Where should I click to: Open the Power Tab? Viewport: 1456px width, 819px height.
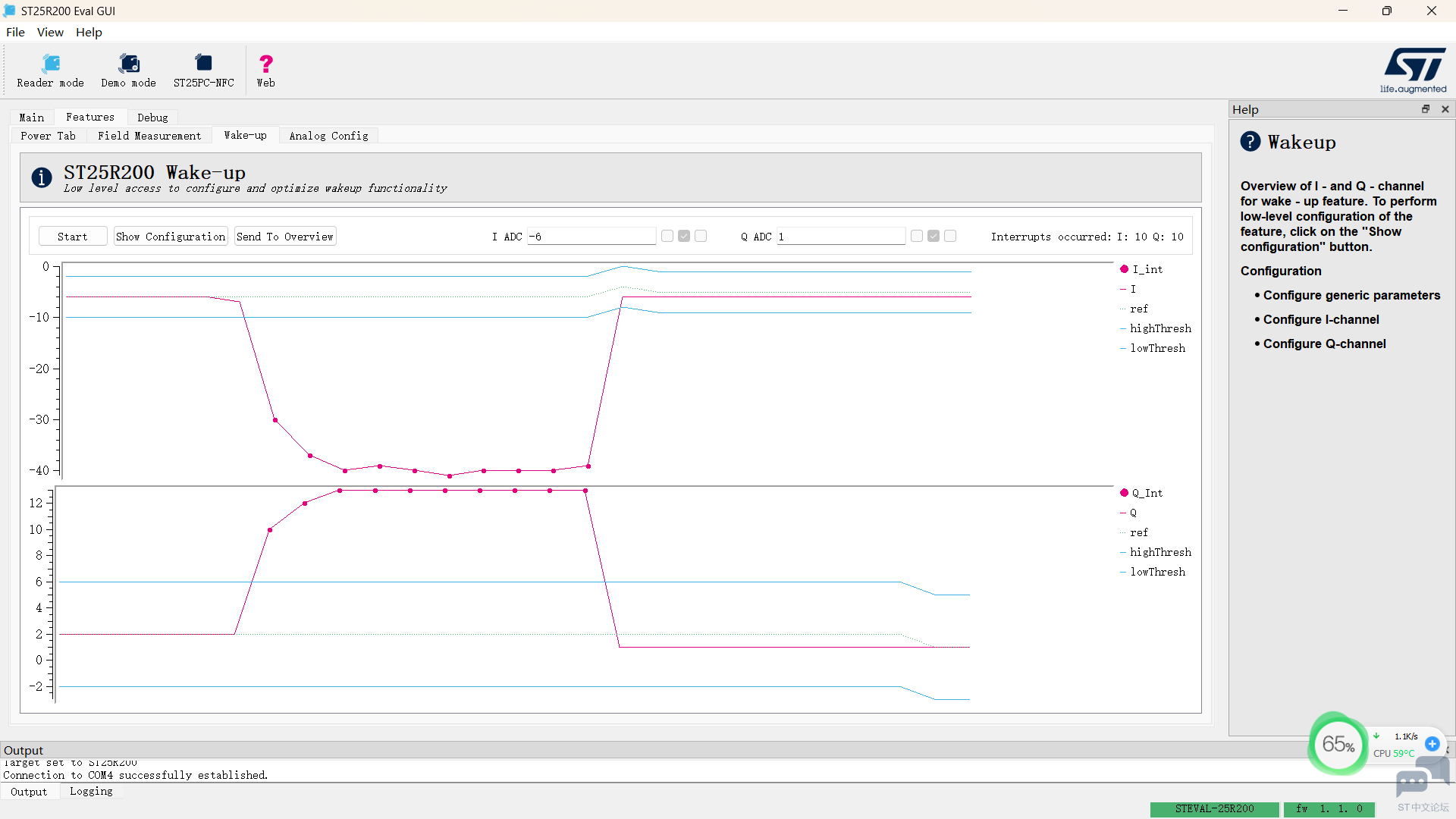49,136
